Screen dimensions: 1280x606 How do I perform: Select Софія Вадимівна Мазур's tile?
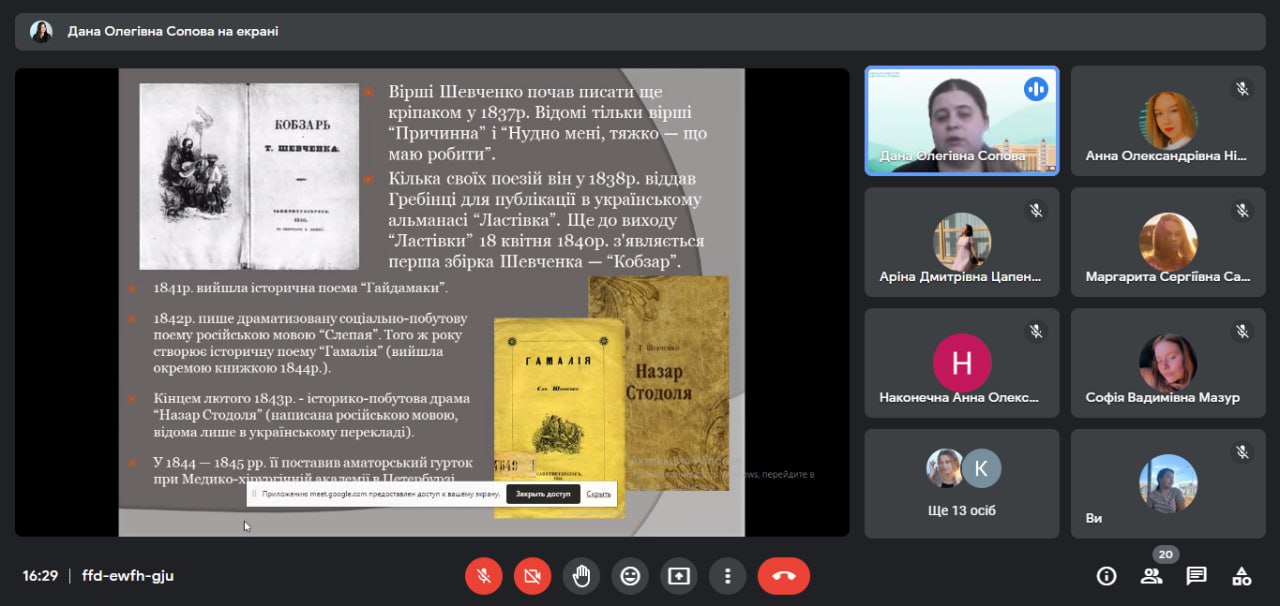click(1167, 363)
